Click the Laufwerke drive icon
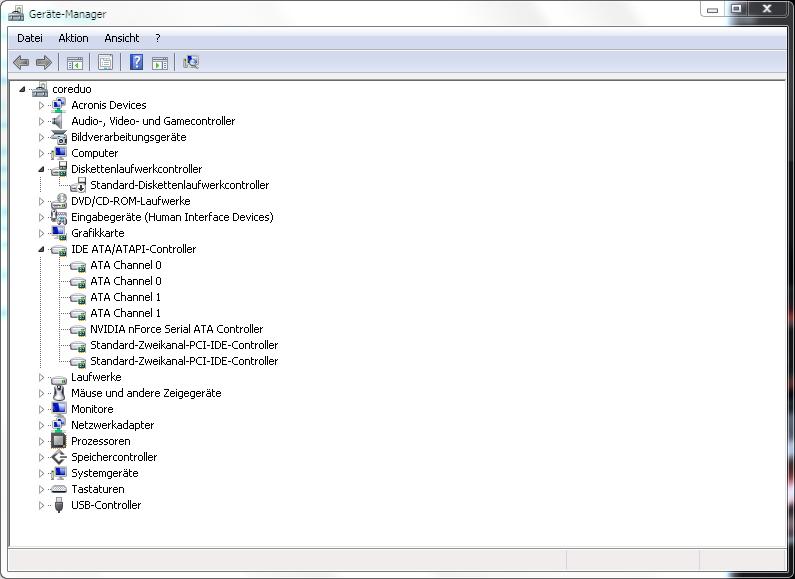 (59, 378)
